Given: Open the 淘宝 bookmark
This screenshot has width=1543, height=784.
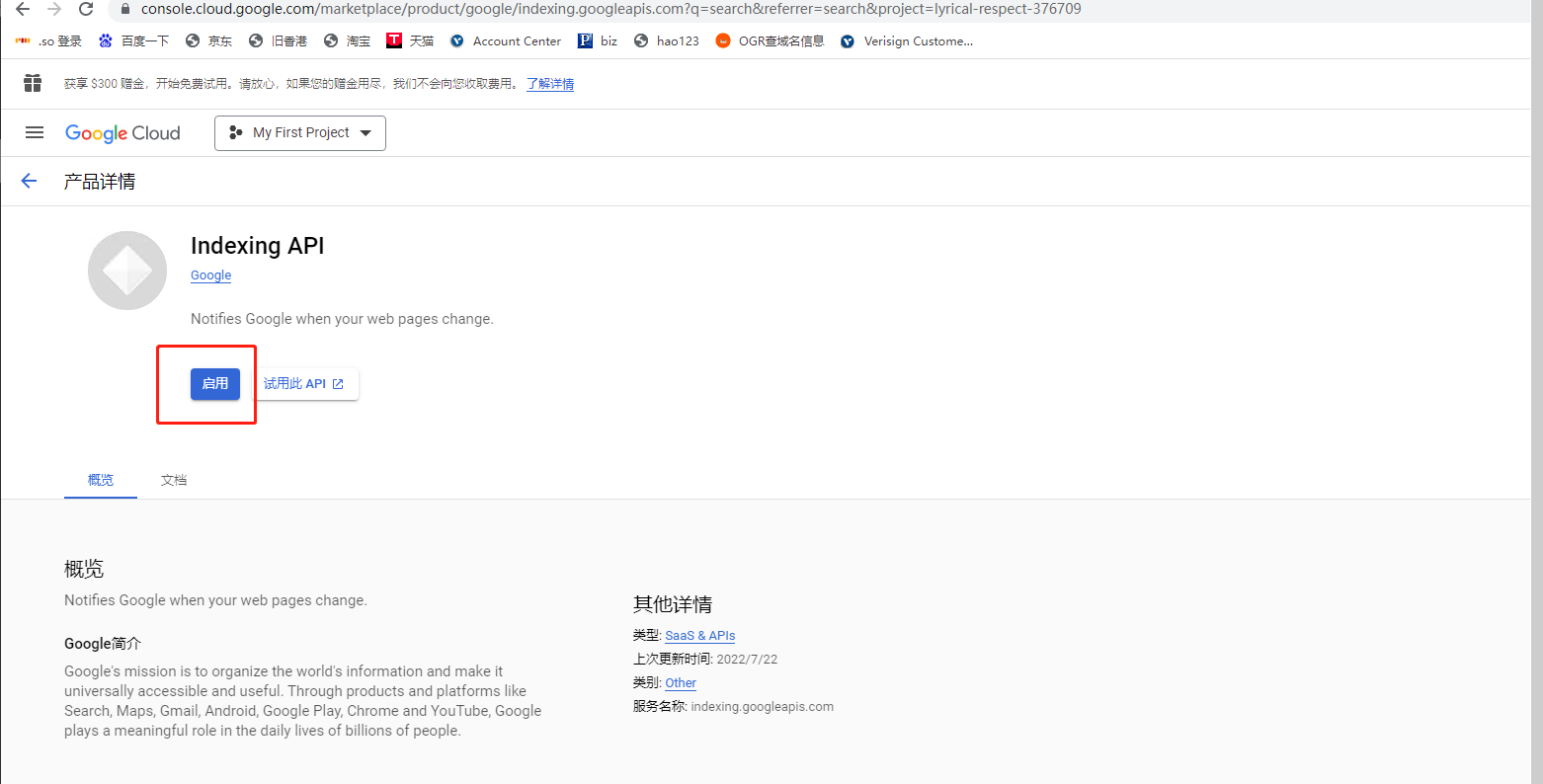Looking at the screenshot, I should click(347, 40).
